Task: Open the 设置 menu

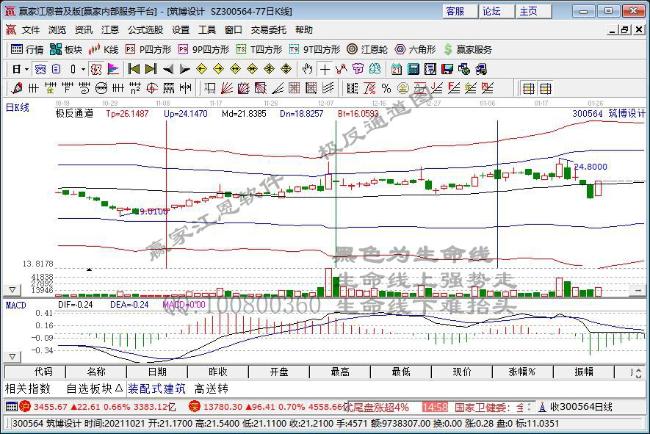Action: pyautogui.click(x=181, y=30)
